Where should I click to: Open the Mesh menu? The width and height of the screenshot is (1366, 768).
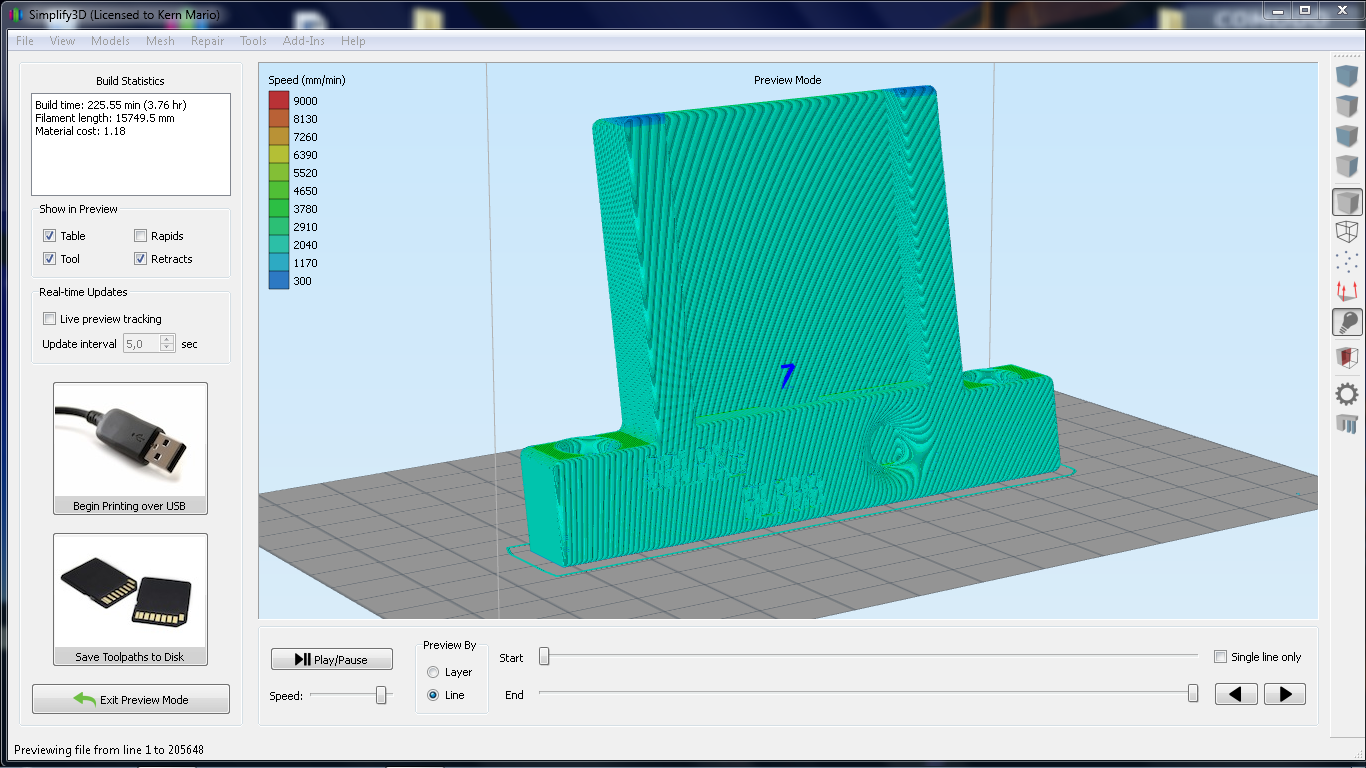(160, 41)
